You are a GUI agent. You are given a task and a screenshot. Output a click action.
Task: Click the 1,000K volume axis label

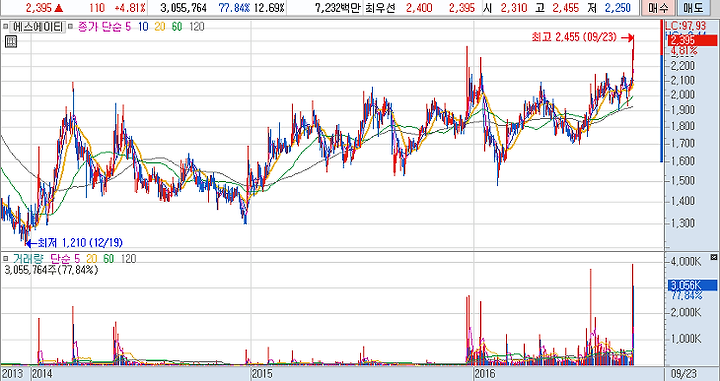click(685, 339)
